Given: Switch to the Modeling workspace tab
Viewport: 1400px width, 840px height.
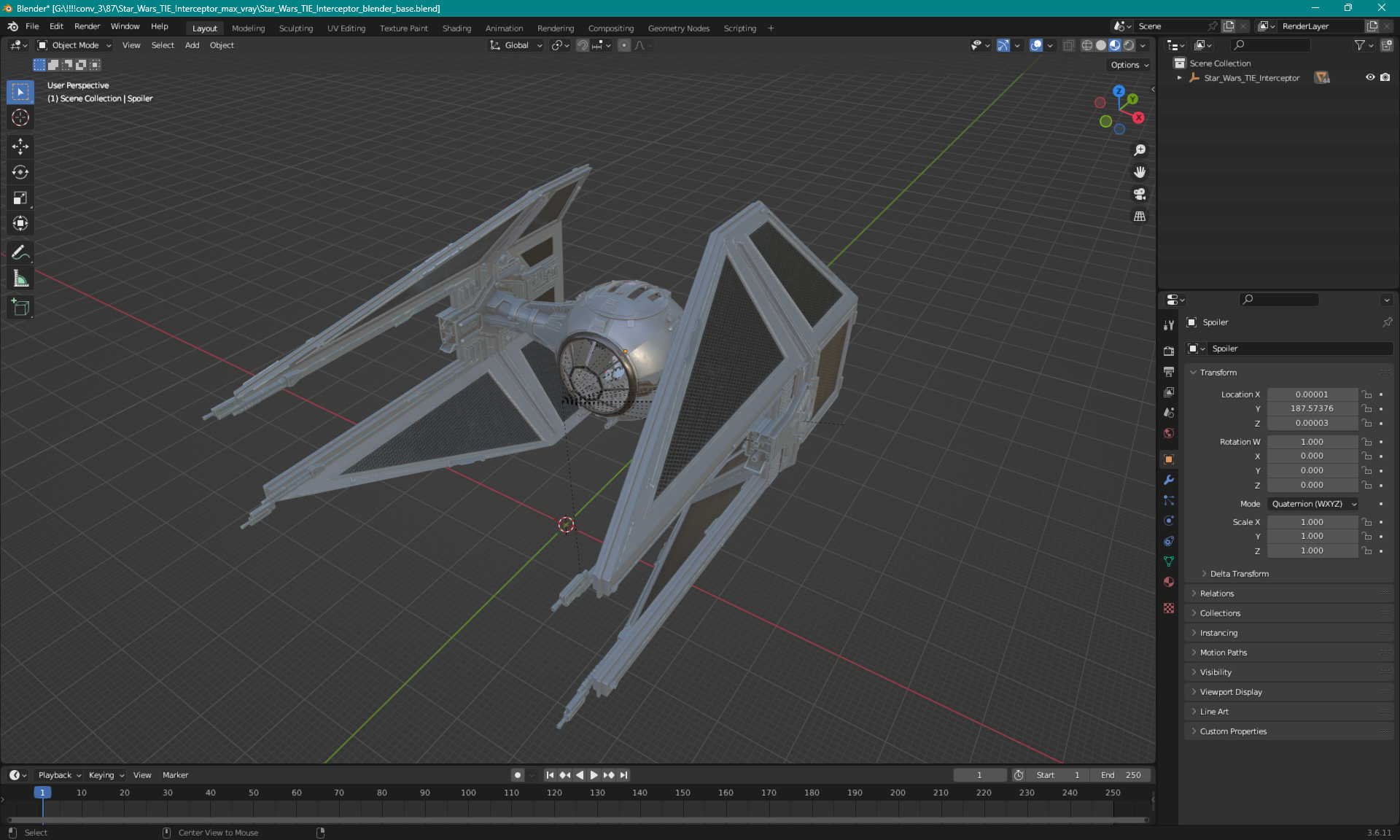Looking at the screenshot, I should (x=248, y=28).
